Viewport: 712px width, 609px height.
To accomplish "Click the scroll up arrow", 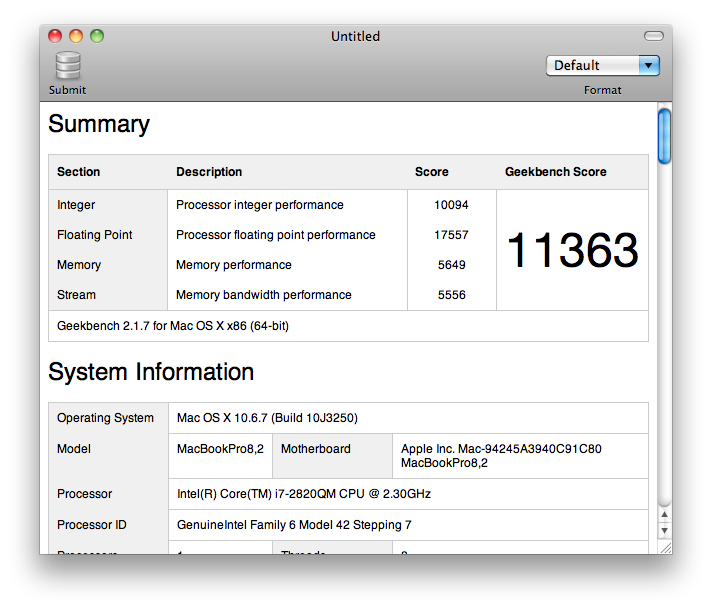I will (664, 515).
